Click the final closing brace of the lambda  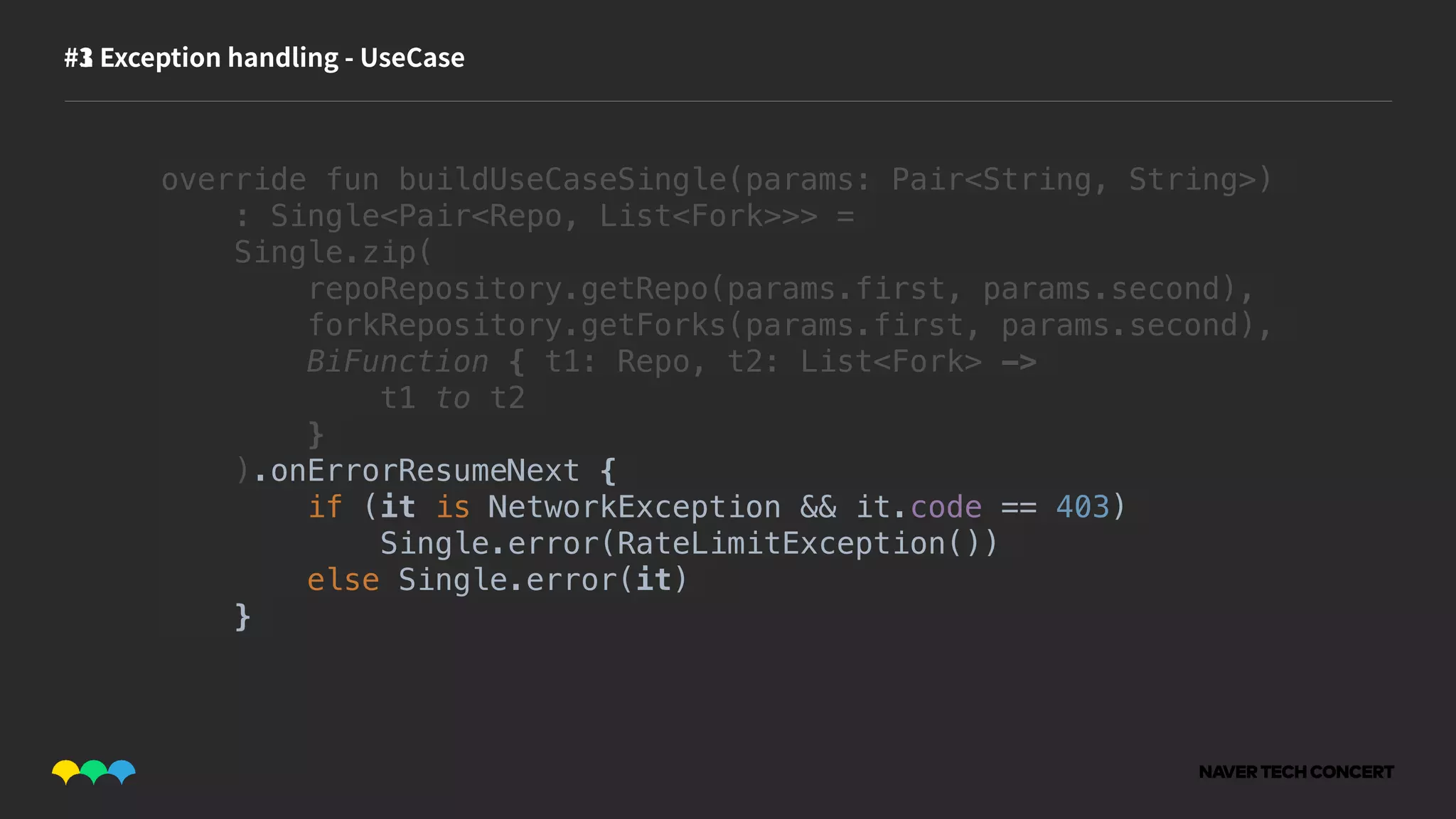[242, 617]
